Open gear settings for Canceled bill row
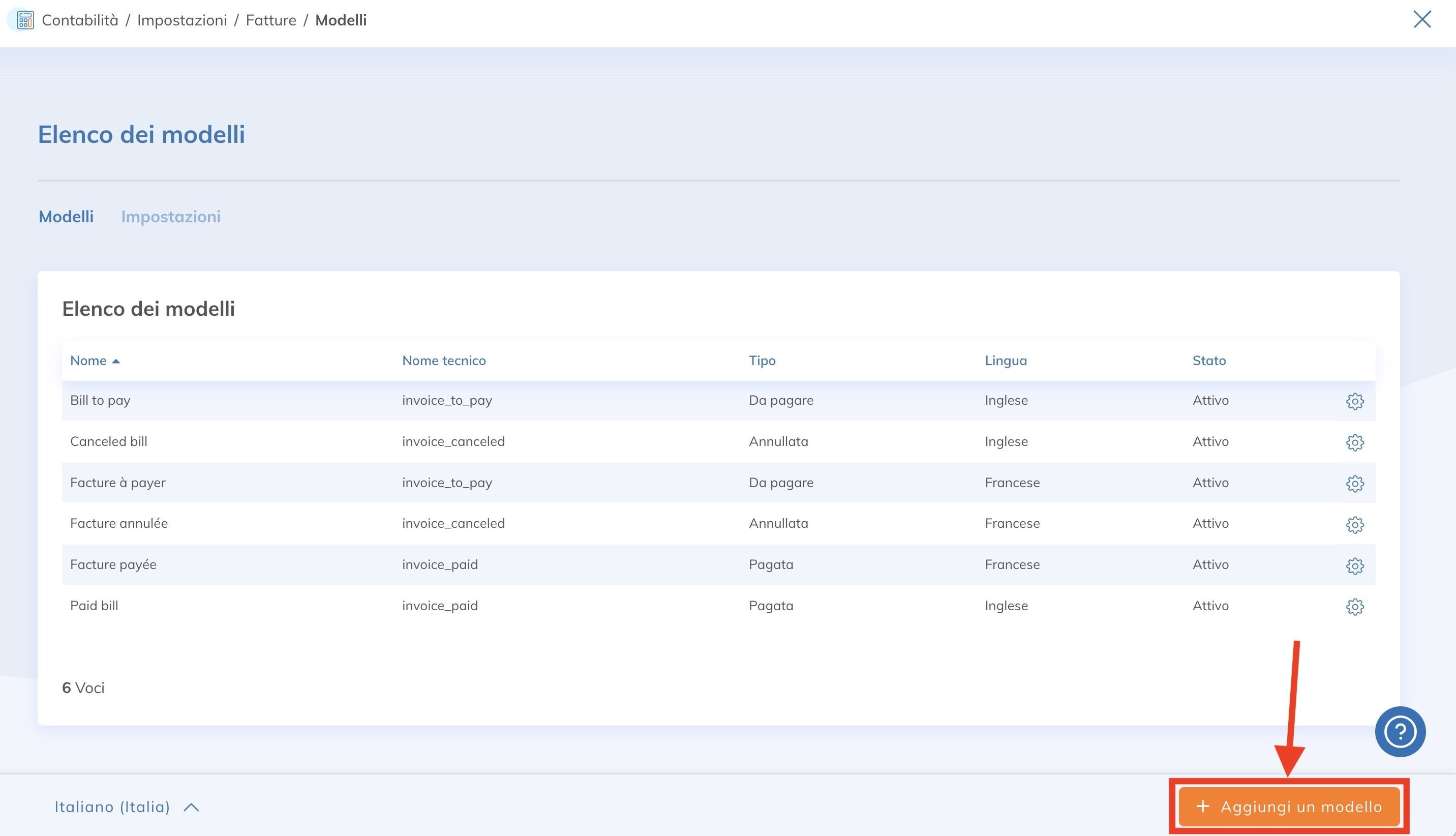The height and width of the screenshot is (836, 1456). (1354, 442)
